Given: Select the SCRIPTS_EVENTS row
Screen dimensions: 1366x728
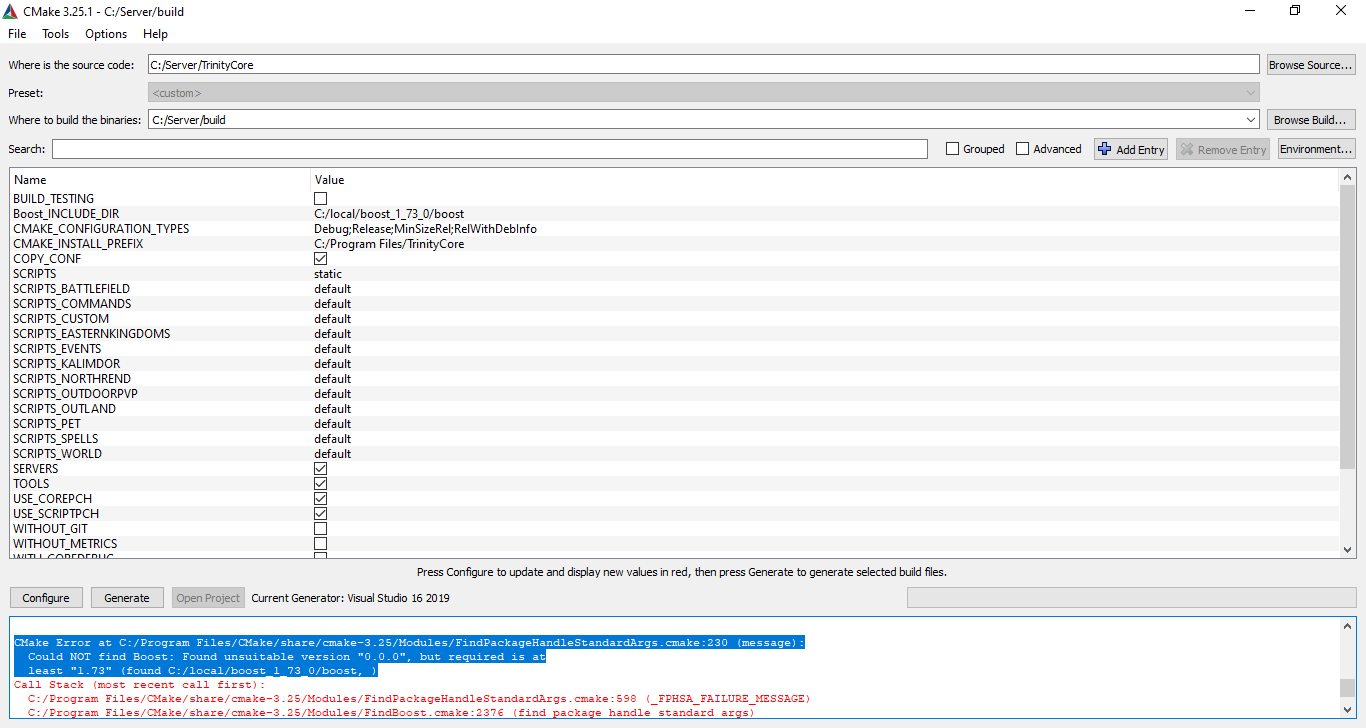Looking at the screenshot, I should click(x=675, y=349).
